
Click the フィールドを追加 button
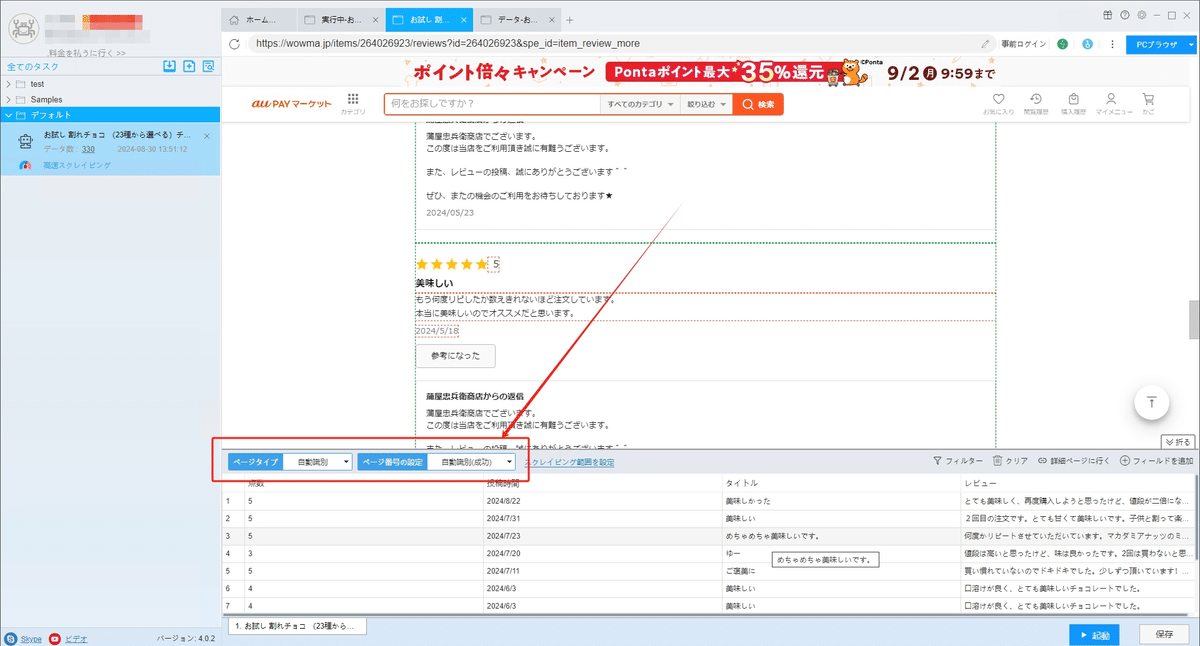[1157, 461]
